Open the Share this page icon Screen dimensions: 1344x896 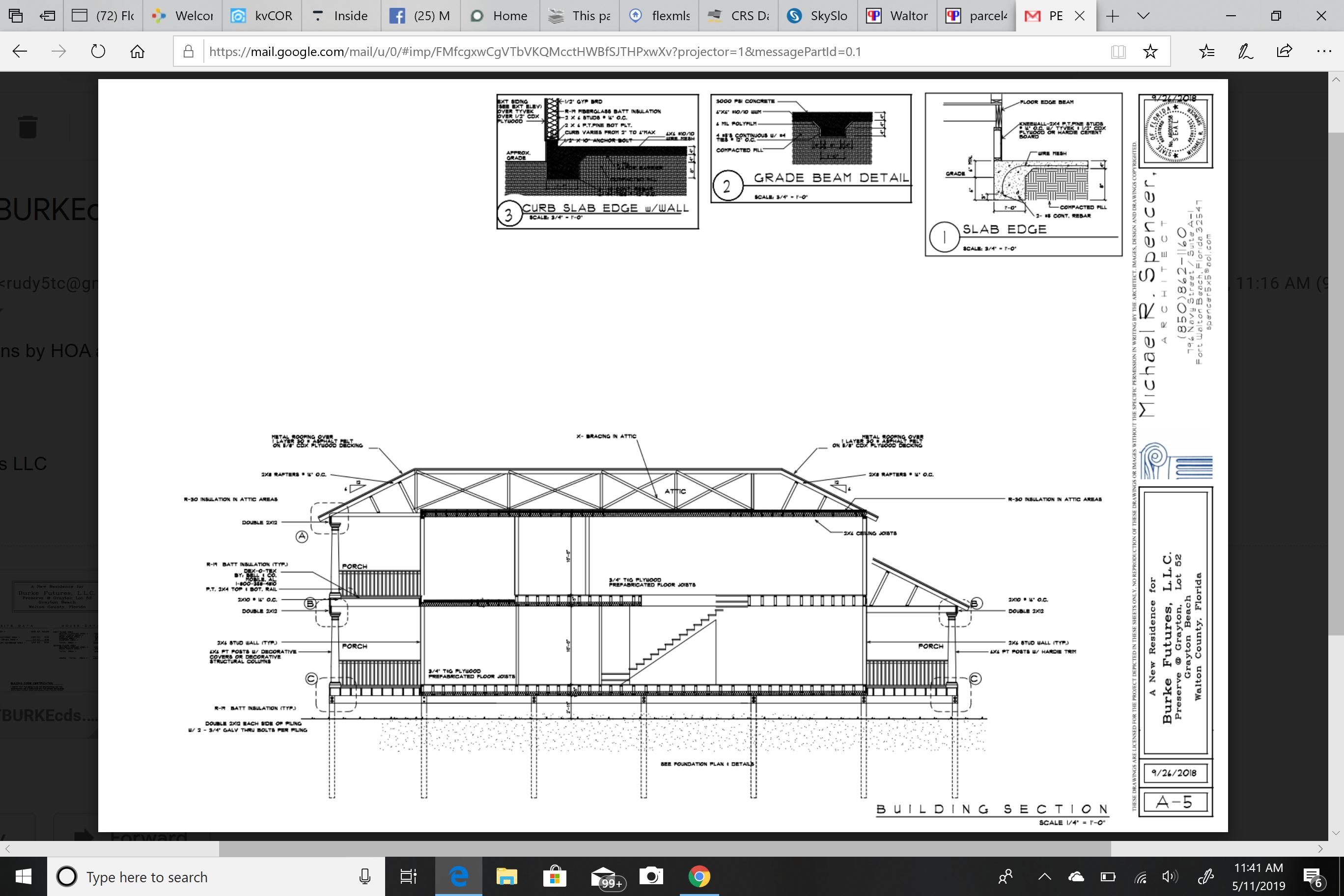(x=1284, y=52)
